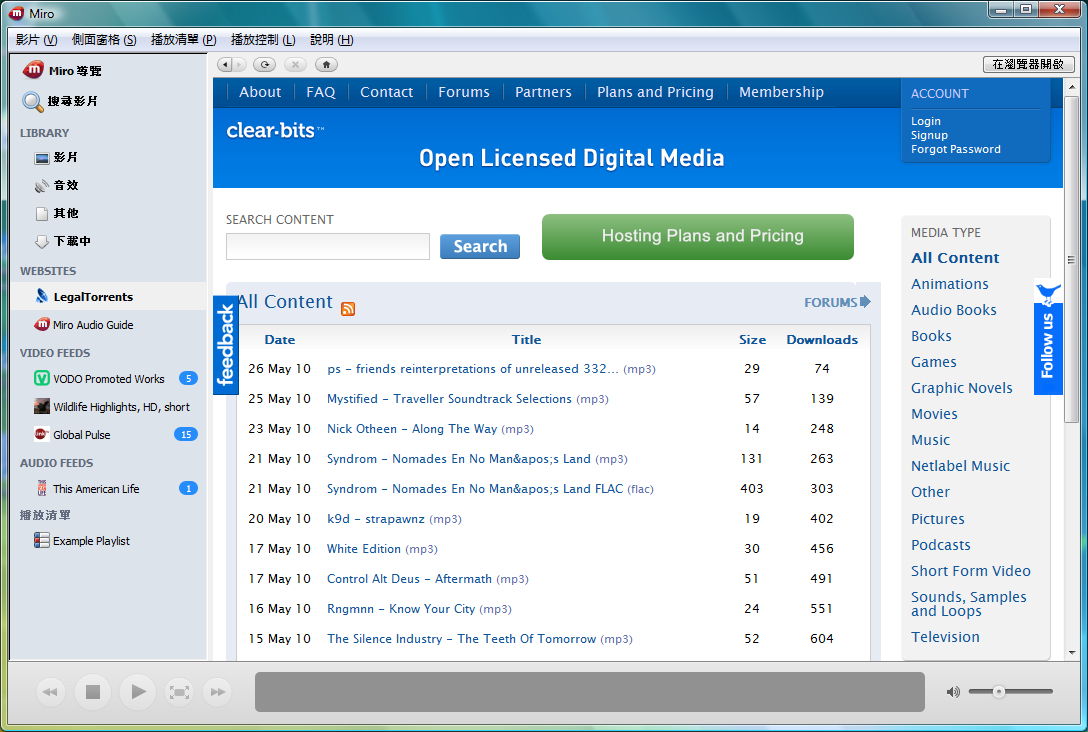
Task: Open the Downloading library item
Action: (62, 241)
